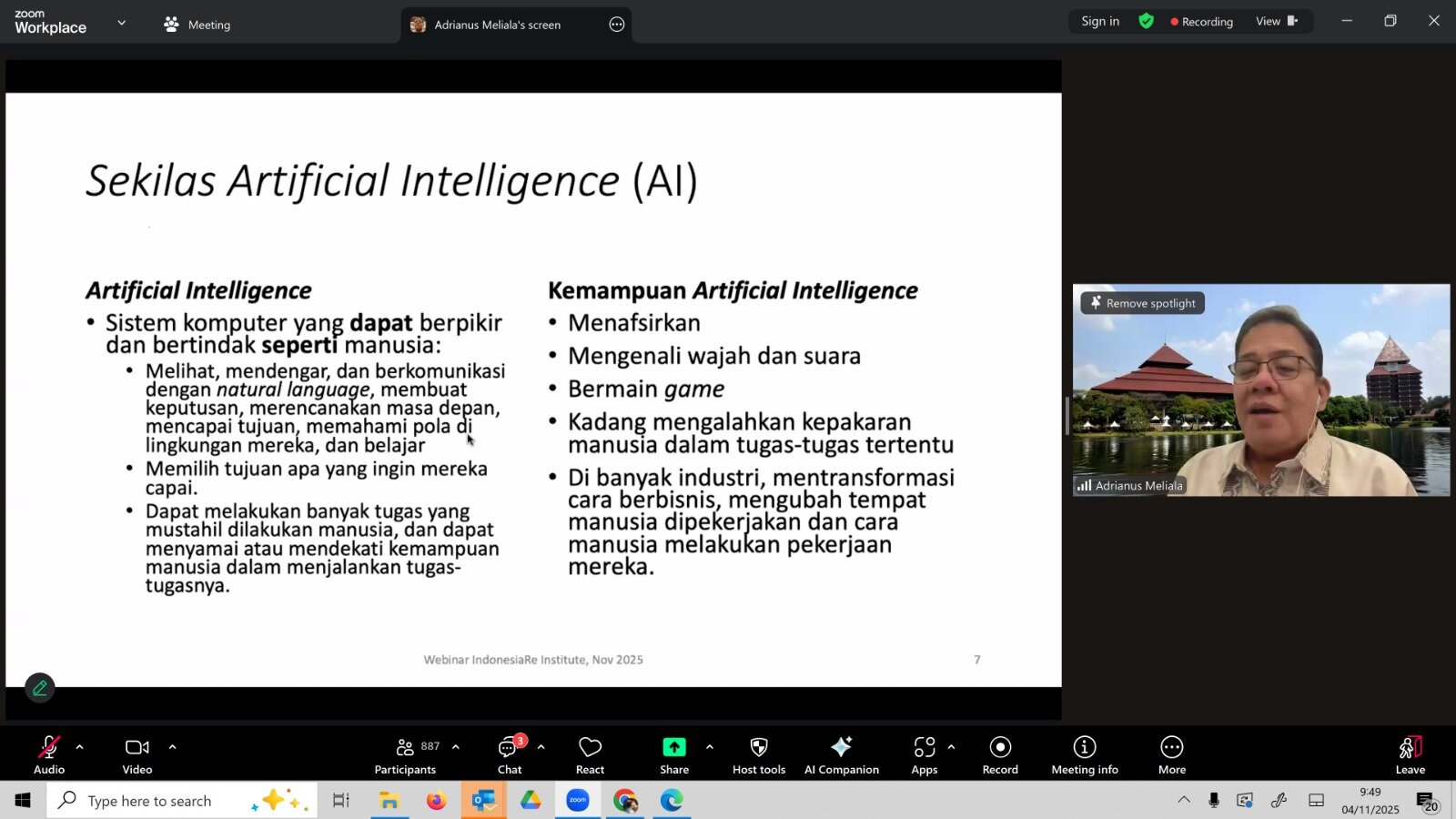The image size is (1456, 819).
Task: Click the Sign in button
Action: click(x=1099, y=20)
